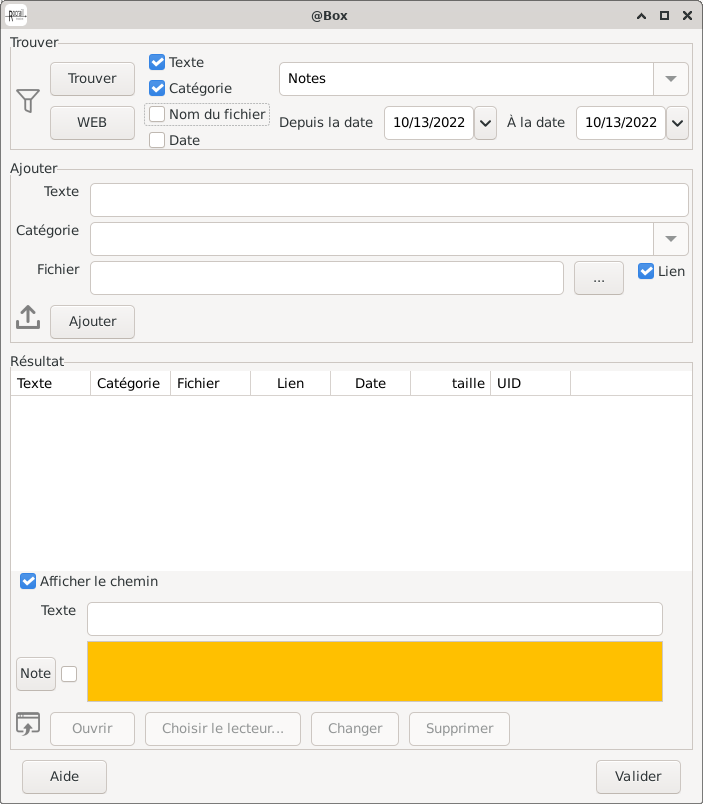The image size is (703, 804).
Task: Toggle the Texte search checkbox
Action: coord(157,62)
